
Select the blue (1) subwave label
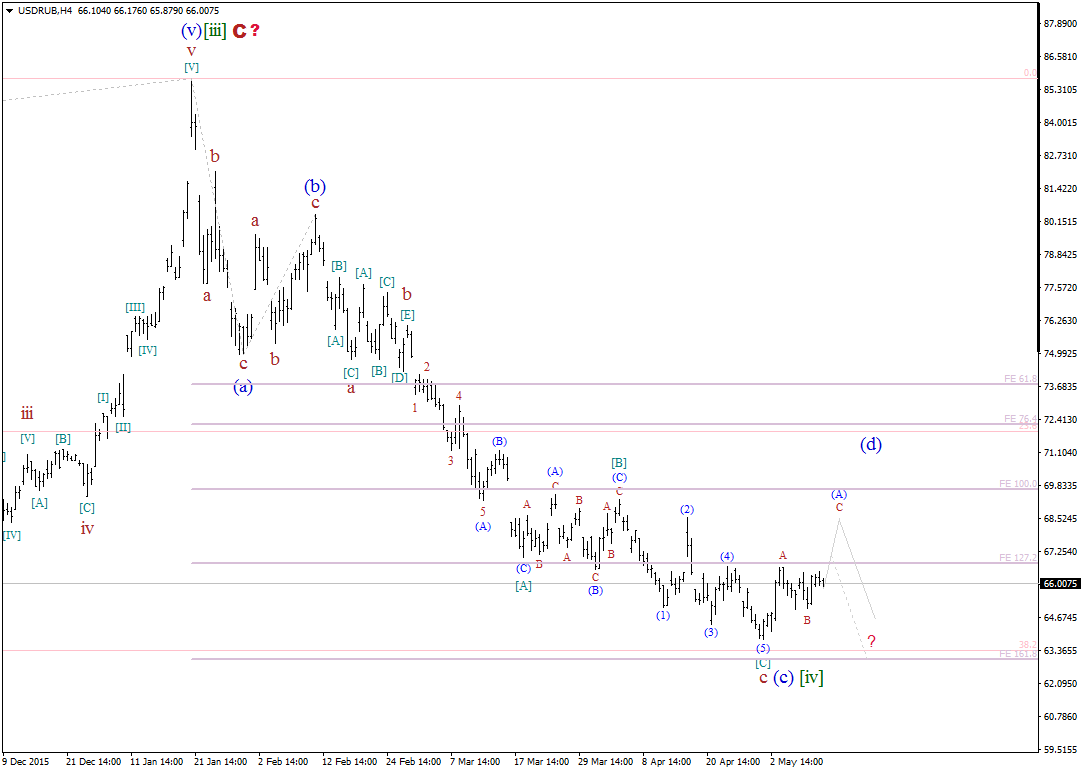663,615
